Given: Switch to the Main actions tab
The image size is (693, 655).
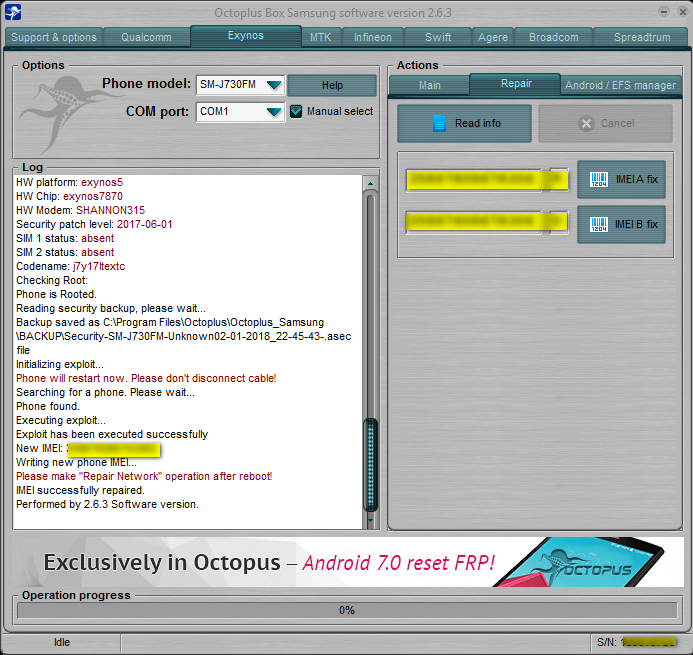Looking at the screenshot, I should (x=430, y=85).
